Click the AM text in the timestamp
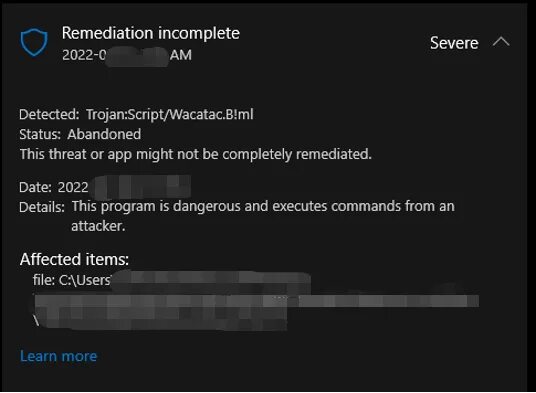The width and height of the screenshot is (536, 393). 180,55
